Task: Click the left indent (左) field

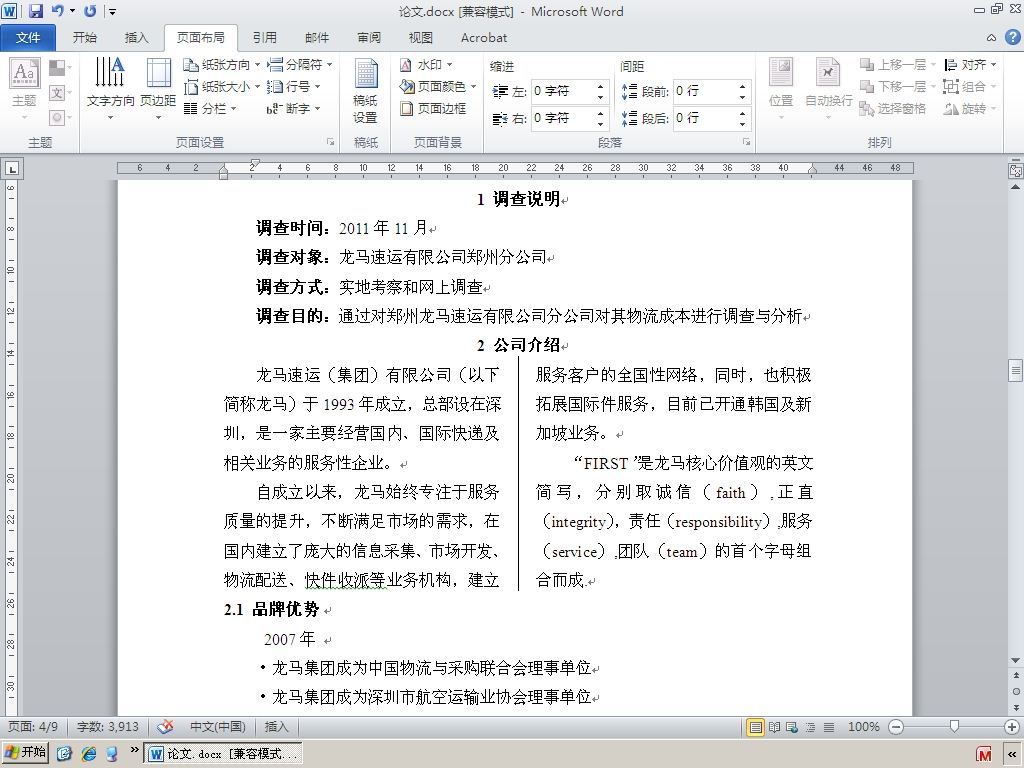Action: pyautogui.click(x=569, y=91)
